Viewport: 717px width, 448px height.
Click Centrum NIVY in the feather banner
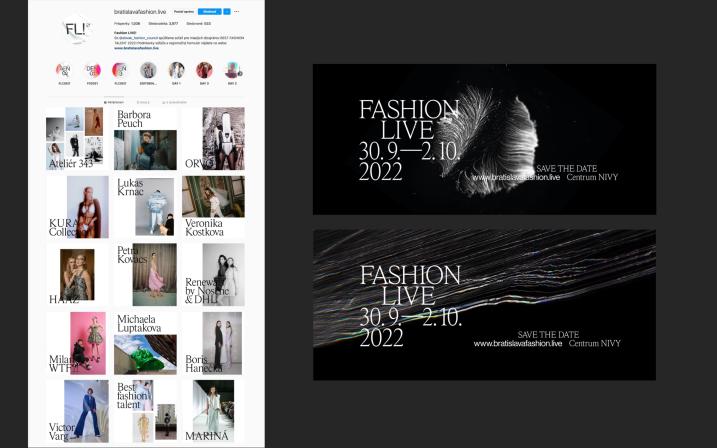tap(592, 177)
